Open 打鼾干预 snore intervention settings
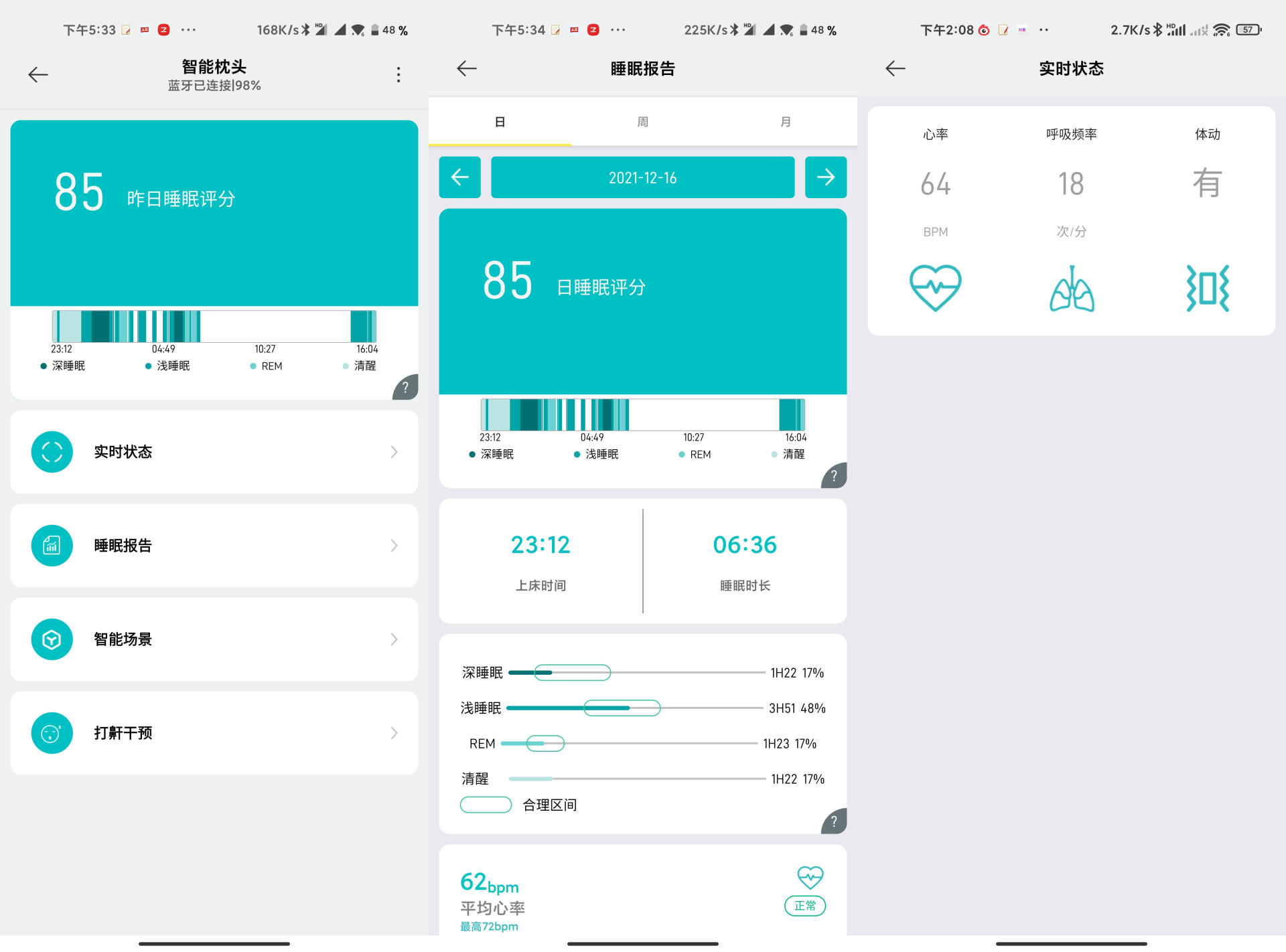Screen dimensions: 1286x952 213,733
